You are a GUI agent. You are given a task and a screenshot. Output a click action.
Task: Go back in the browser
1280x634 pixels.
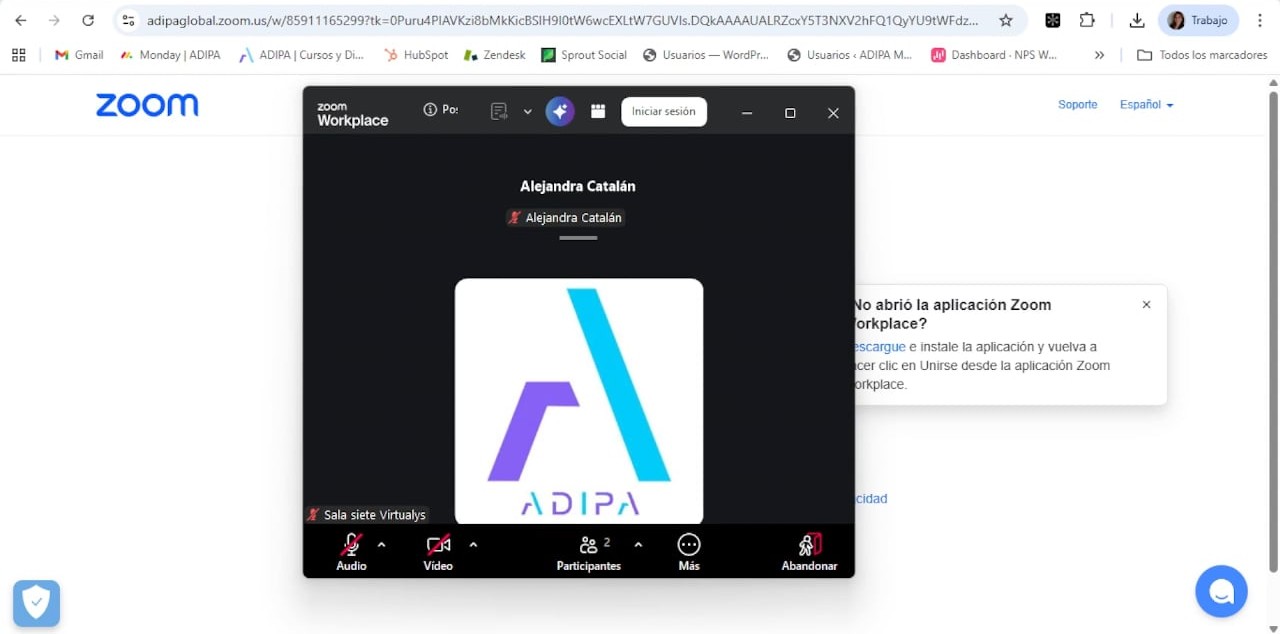(21, 20)
